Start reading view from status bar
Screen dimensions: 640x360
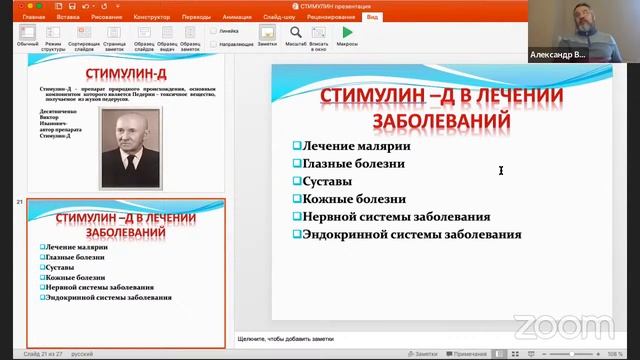coord(531,354)
